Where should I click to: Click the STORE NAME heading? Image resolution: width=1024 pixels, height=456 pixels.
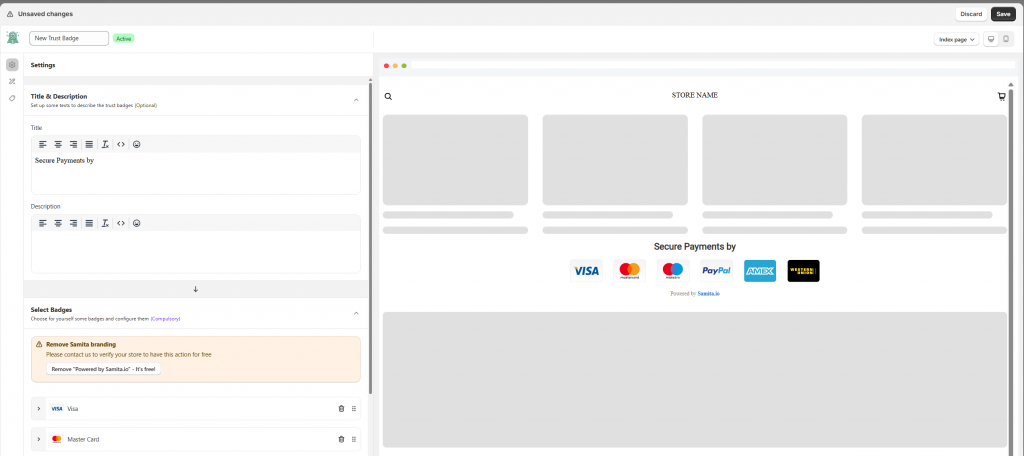tap(695, 95)
